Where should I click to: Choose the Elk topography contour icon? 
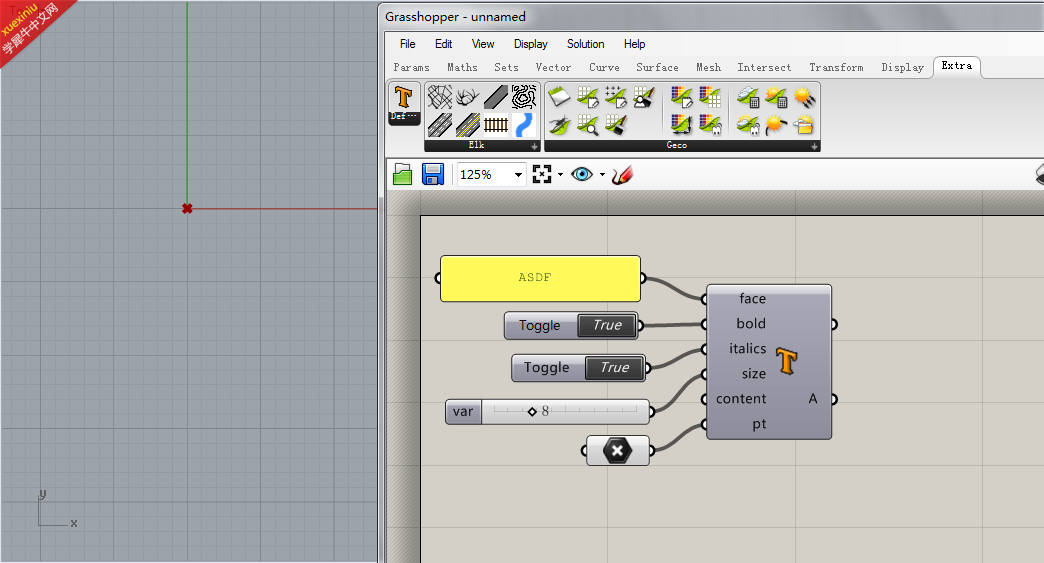pyautogui.click(x=524, y=97)
